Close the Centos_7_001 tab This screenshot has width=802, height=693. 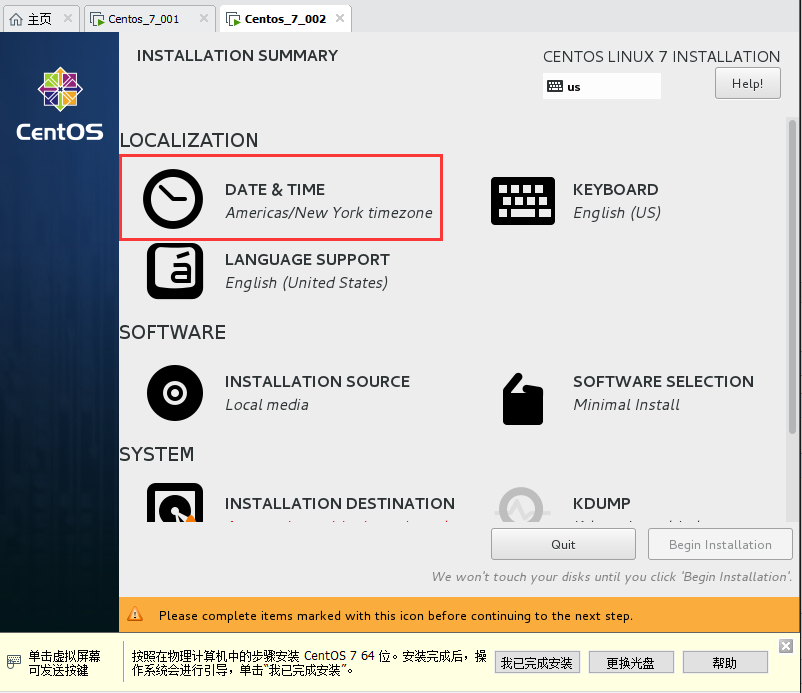click(204, 18)
